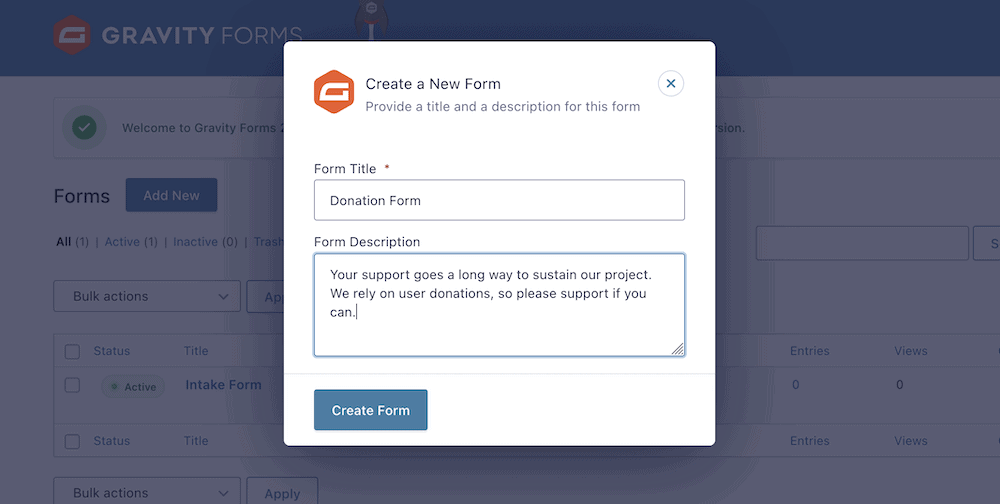
Task: Open the bottom Bulk actions dropdown
Action: [147, 493]
